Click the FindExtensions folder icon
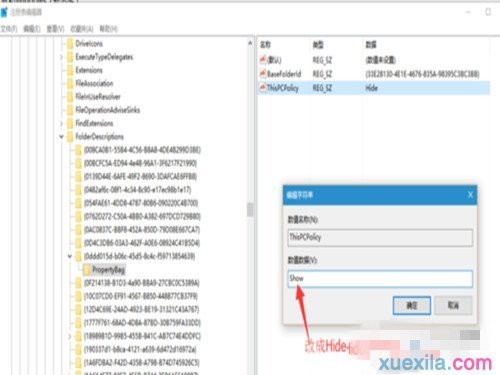This screenshot has width=500, height=375. [70, 123]
